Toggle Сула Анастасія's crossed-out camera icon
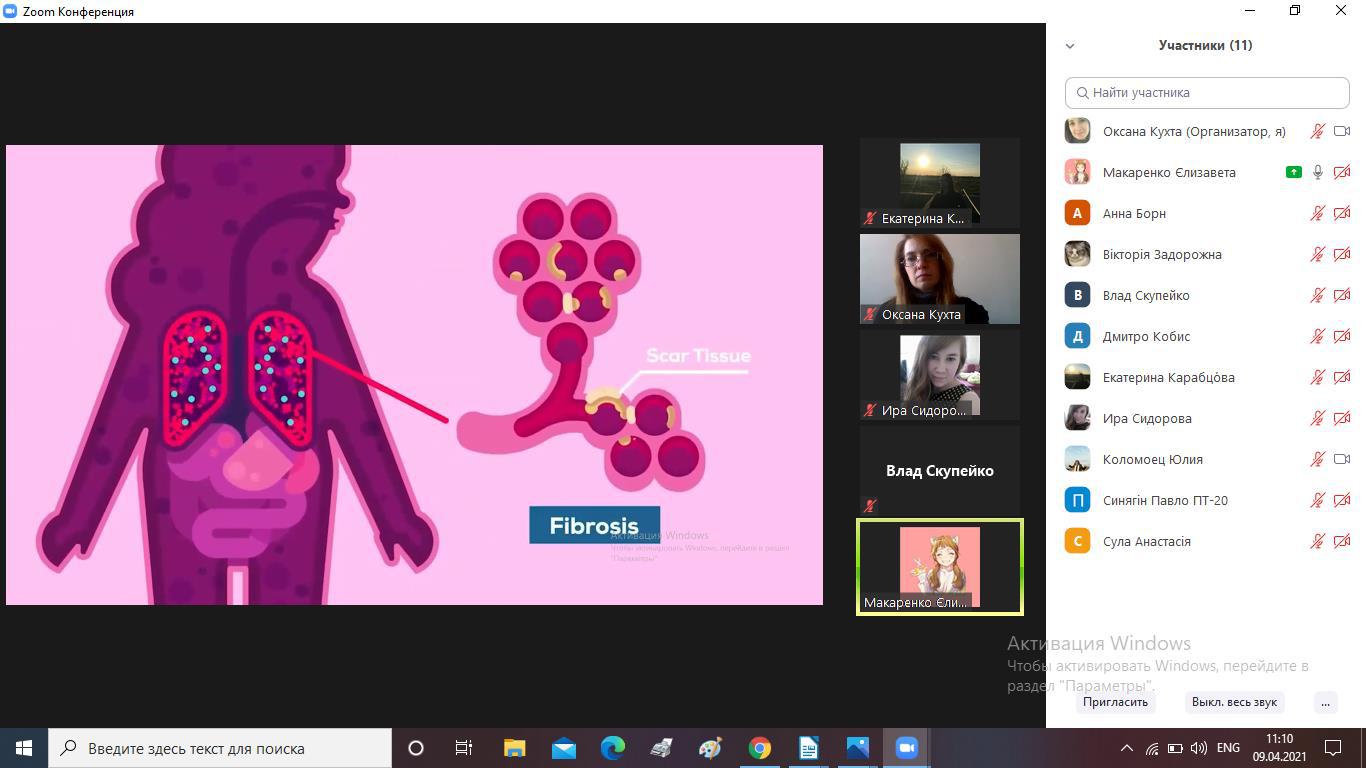 pyautogui.click(x=1342, y=541)
